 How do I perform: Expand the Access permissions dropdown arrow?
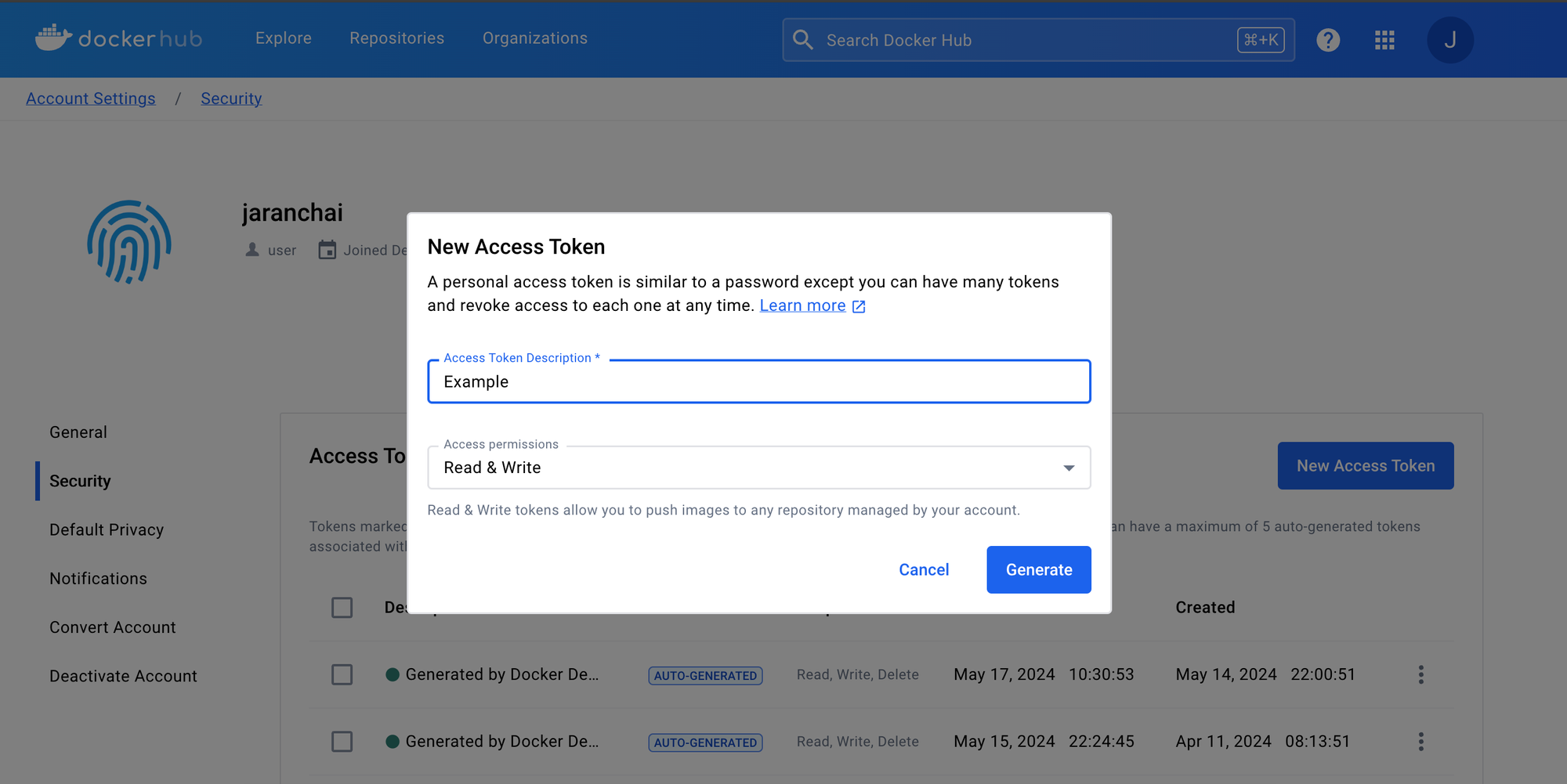click(1069, 468)
